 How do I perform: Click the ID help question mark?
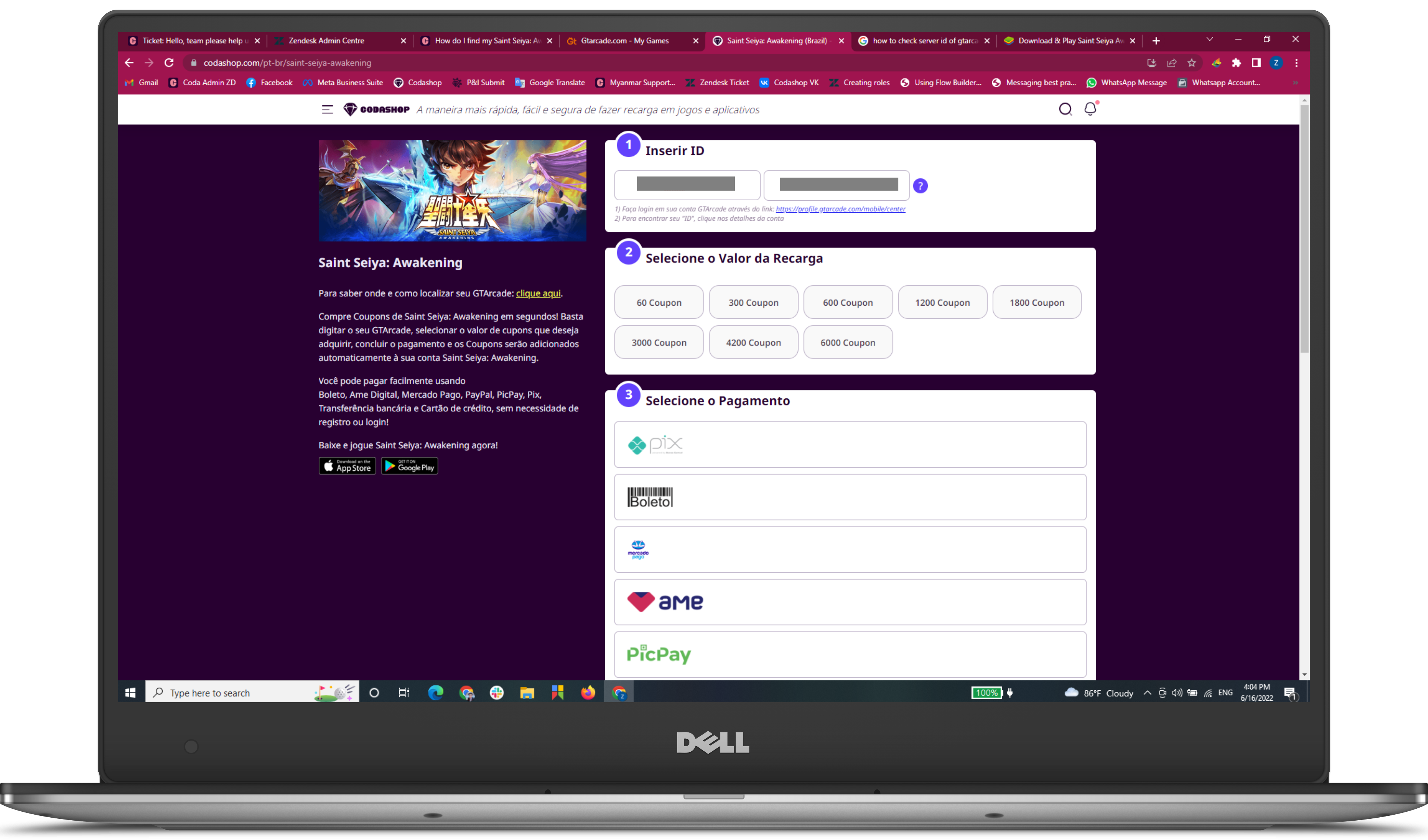point(920,186)
